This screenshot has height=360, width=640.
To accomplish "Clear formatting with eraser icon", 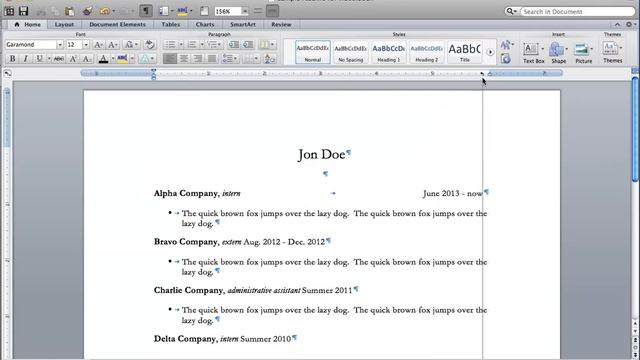I will [150, 44].
